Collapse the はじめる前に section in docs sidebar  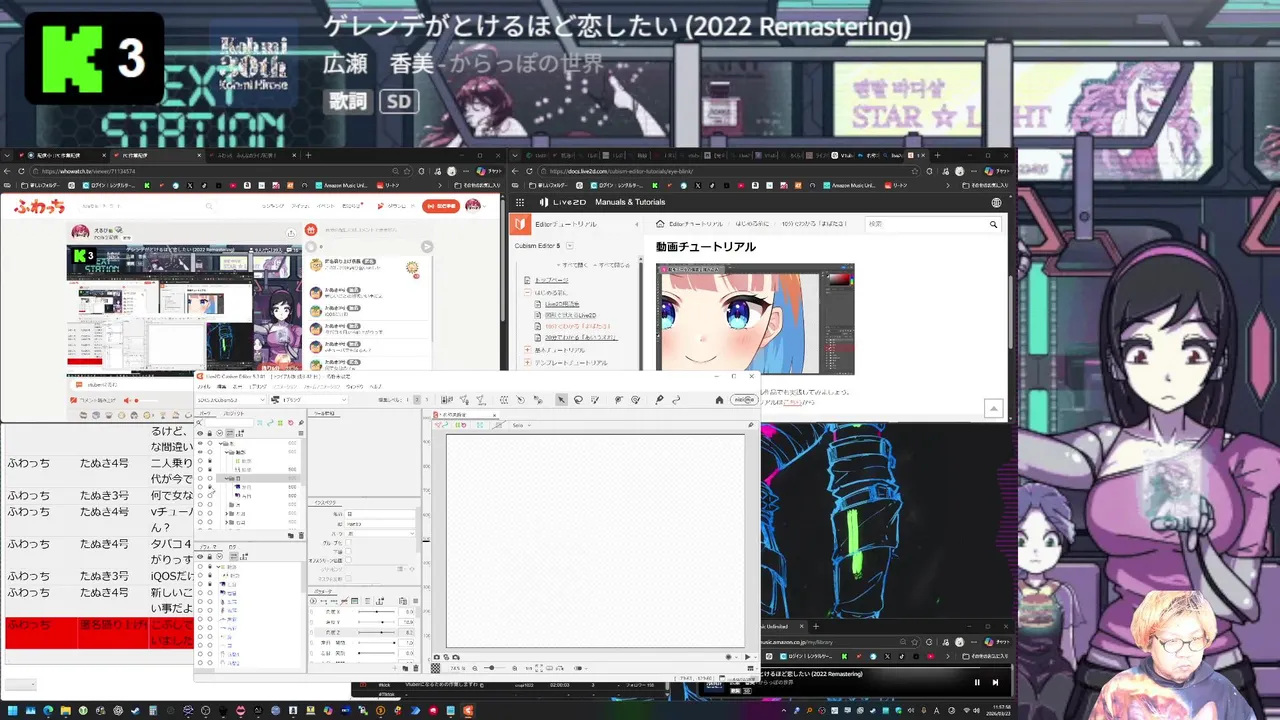coord(527,293)
